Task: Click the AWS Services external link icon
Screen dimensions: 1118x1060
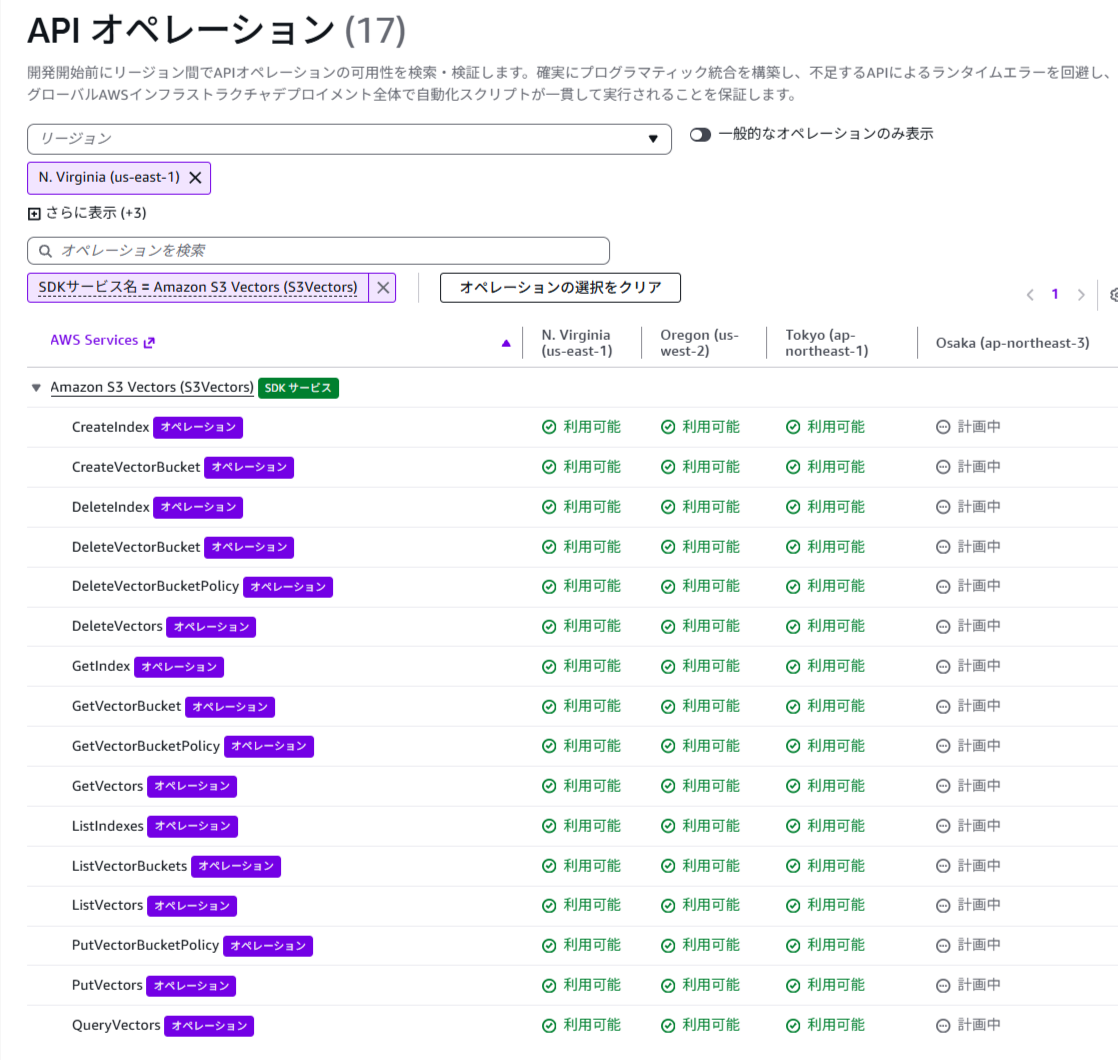Action: 149,342
